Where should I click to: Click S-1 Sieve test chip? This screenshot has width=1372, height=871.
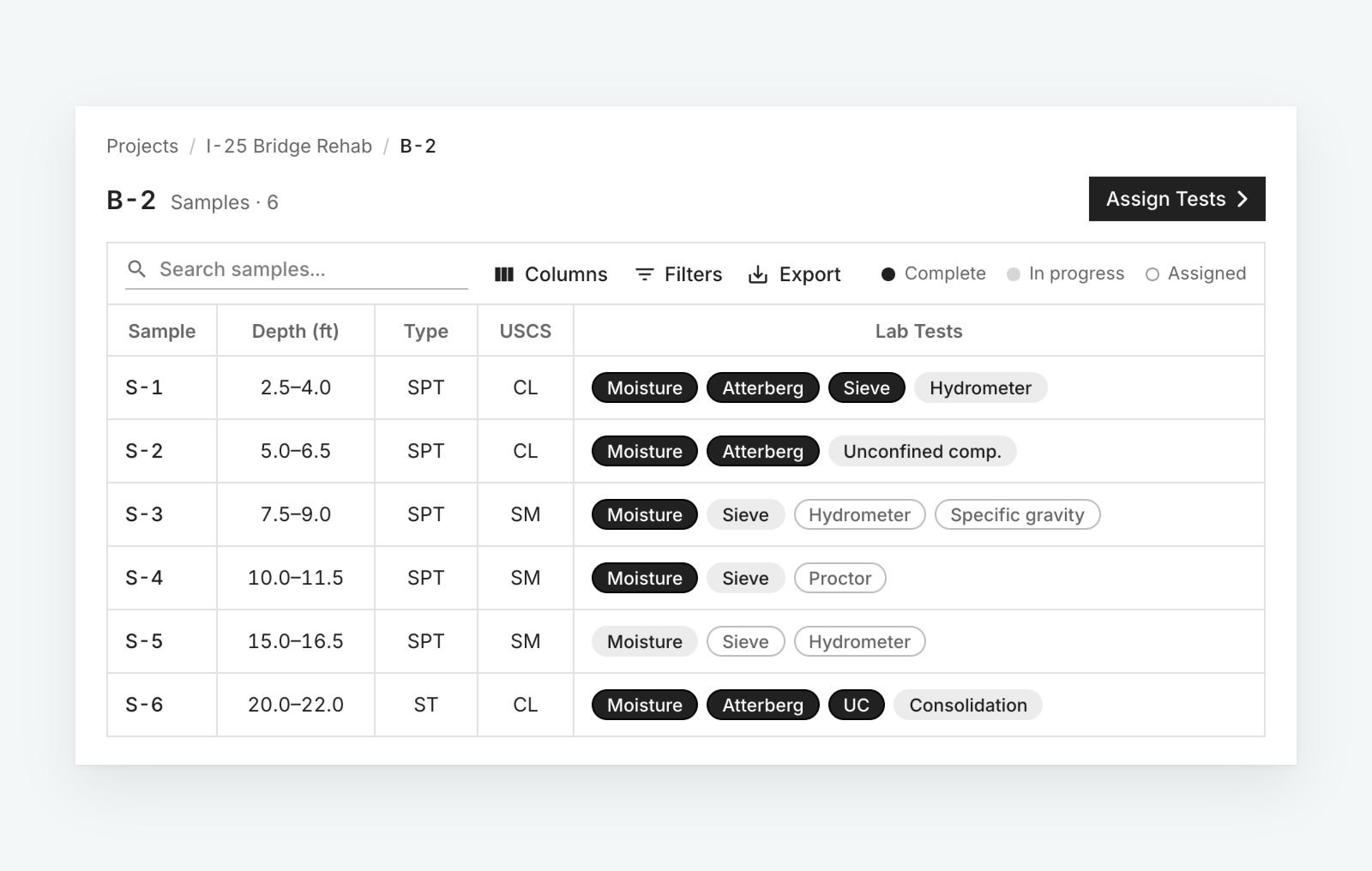click(x=867, y=387)
